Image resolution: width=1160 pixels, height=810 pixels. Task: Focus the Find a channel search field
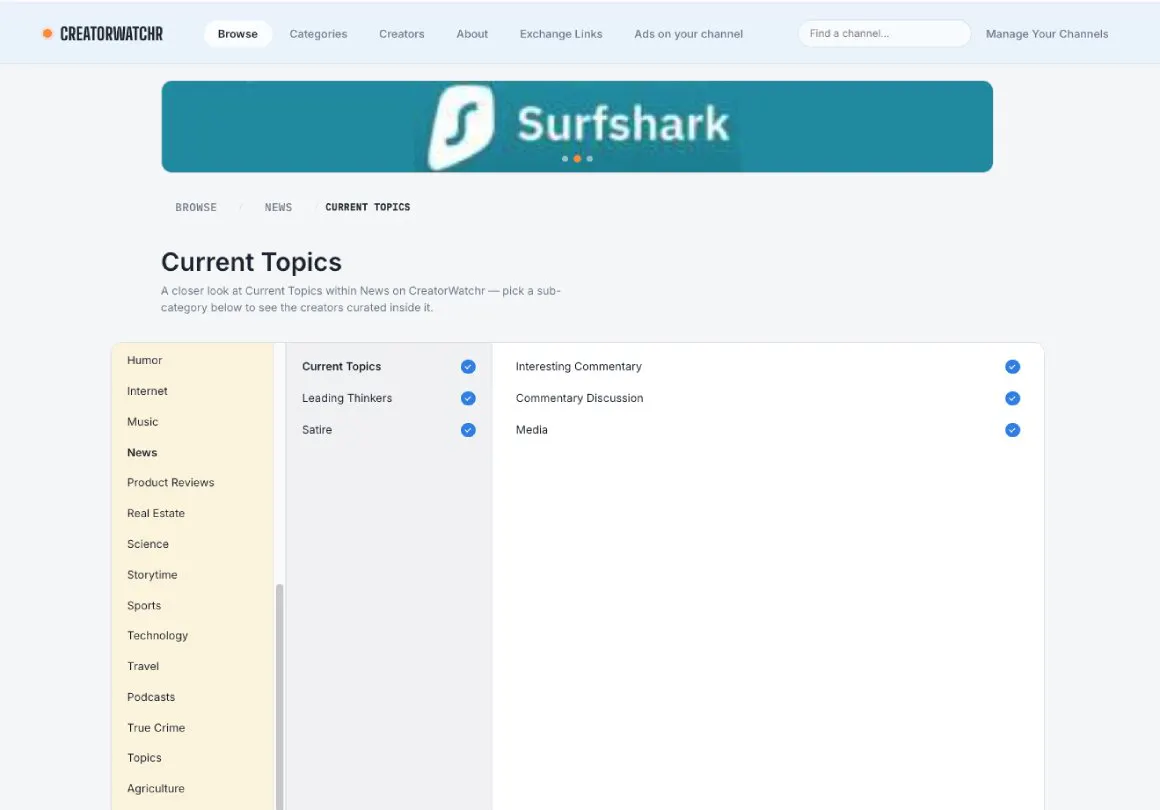click(884, 33)
